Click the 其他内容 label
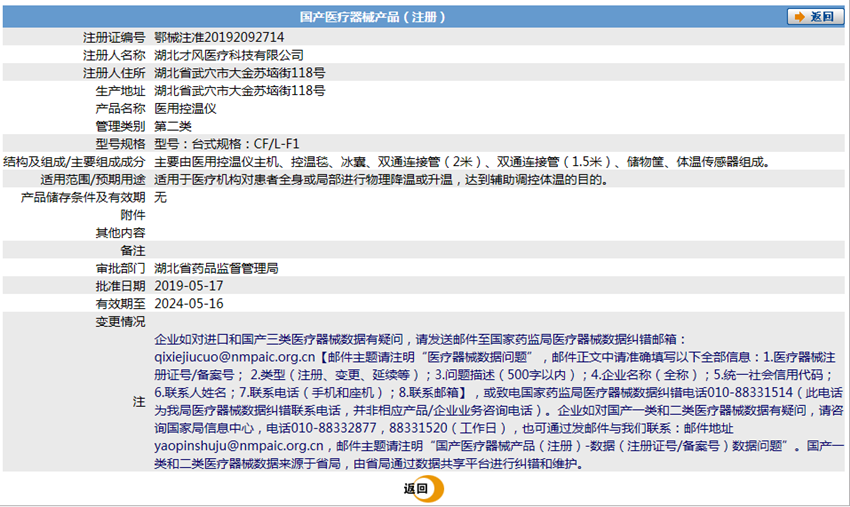This screenshot has height=507, width=850. (x=120, y=233)
